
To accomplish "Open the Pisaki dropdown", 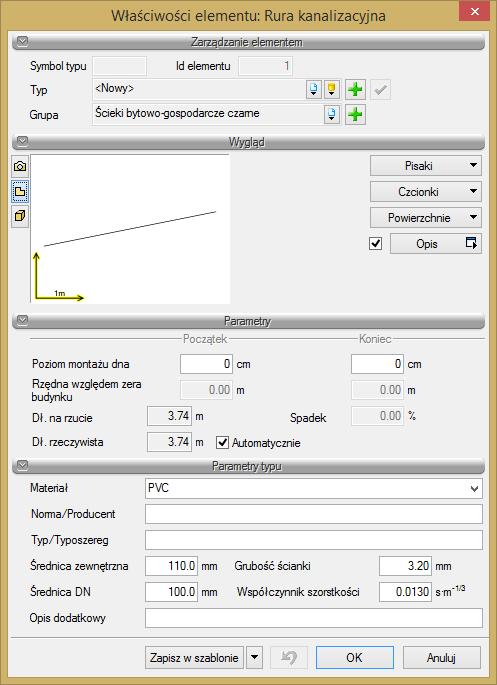I will pyautogui.click(x=426, y=166).
